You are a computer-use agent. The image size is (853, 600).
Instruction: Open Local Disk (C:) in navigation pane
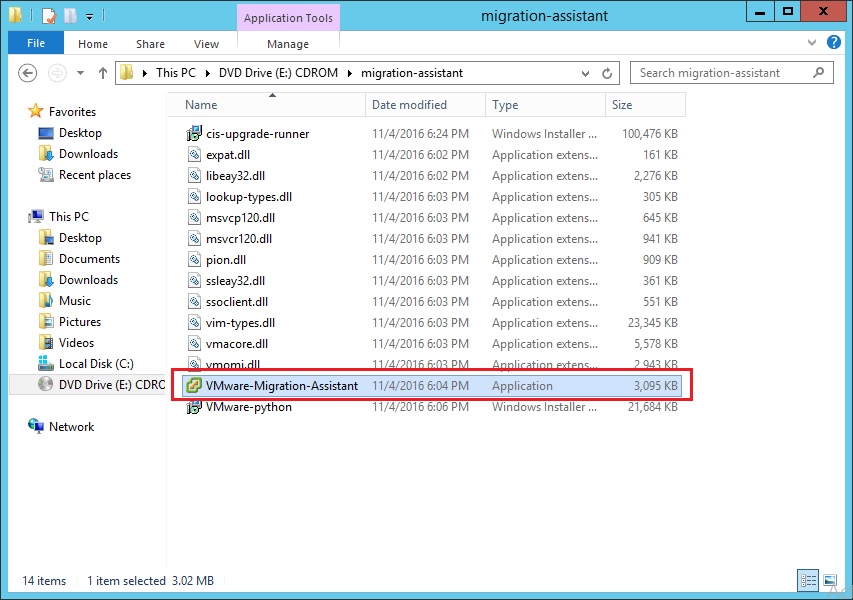[96, 363]
